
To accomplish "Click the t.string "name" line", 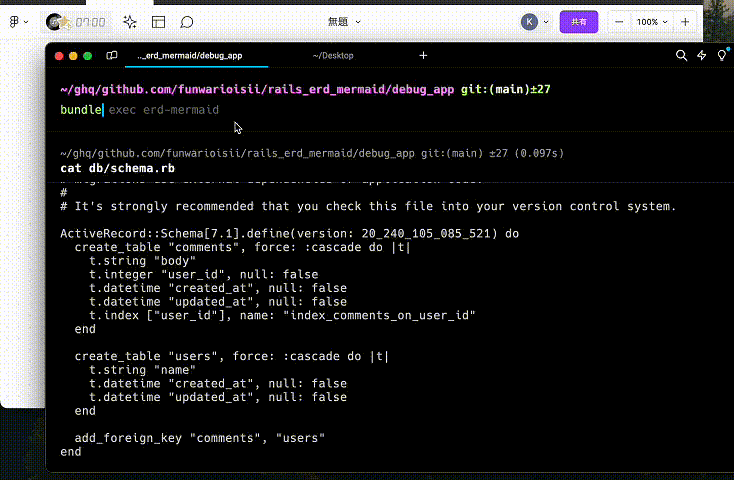I will point(142,369).
